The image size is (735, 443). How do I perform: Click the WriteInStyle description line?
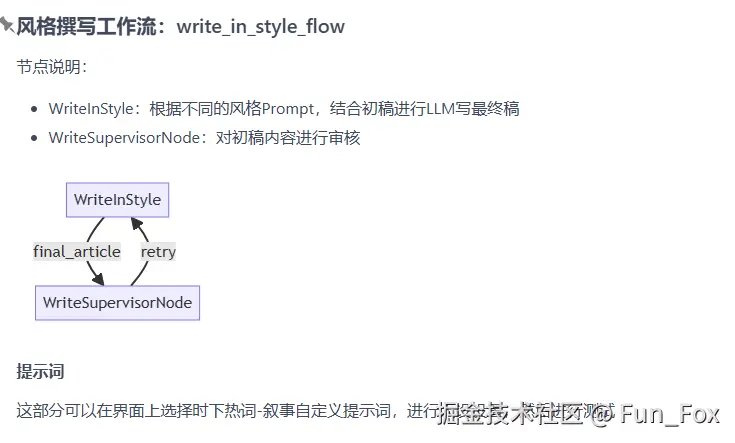284,109
